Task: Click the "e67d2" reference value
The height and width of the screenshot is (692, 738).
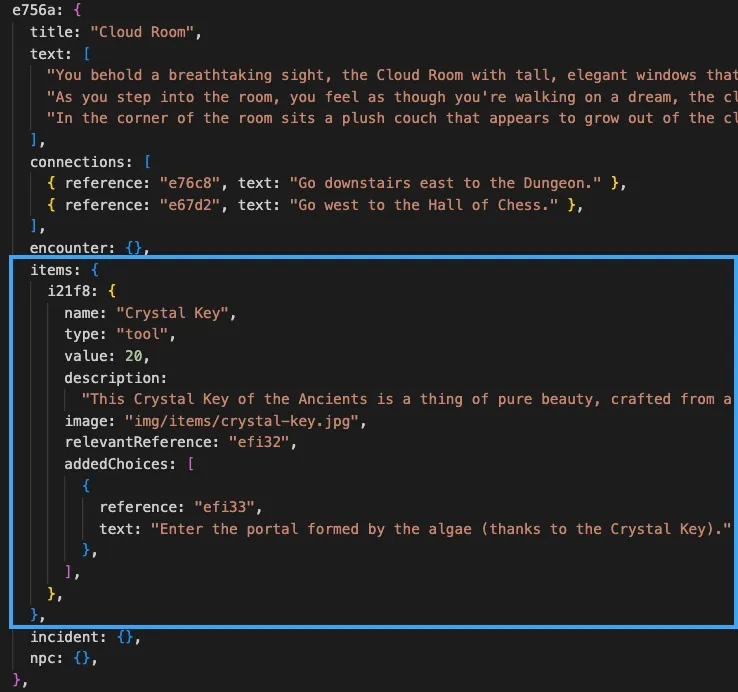Action: point(190,205)
